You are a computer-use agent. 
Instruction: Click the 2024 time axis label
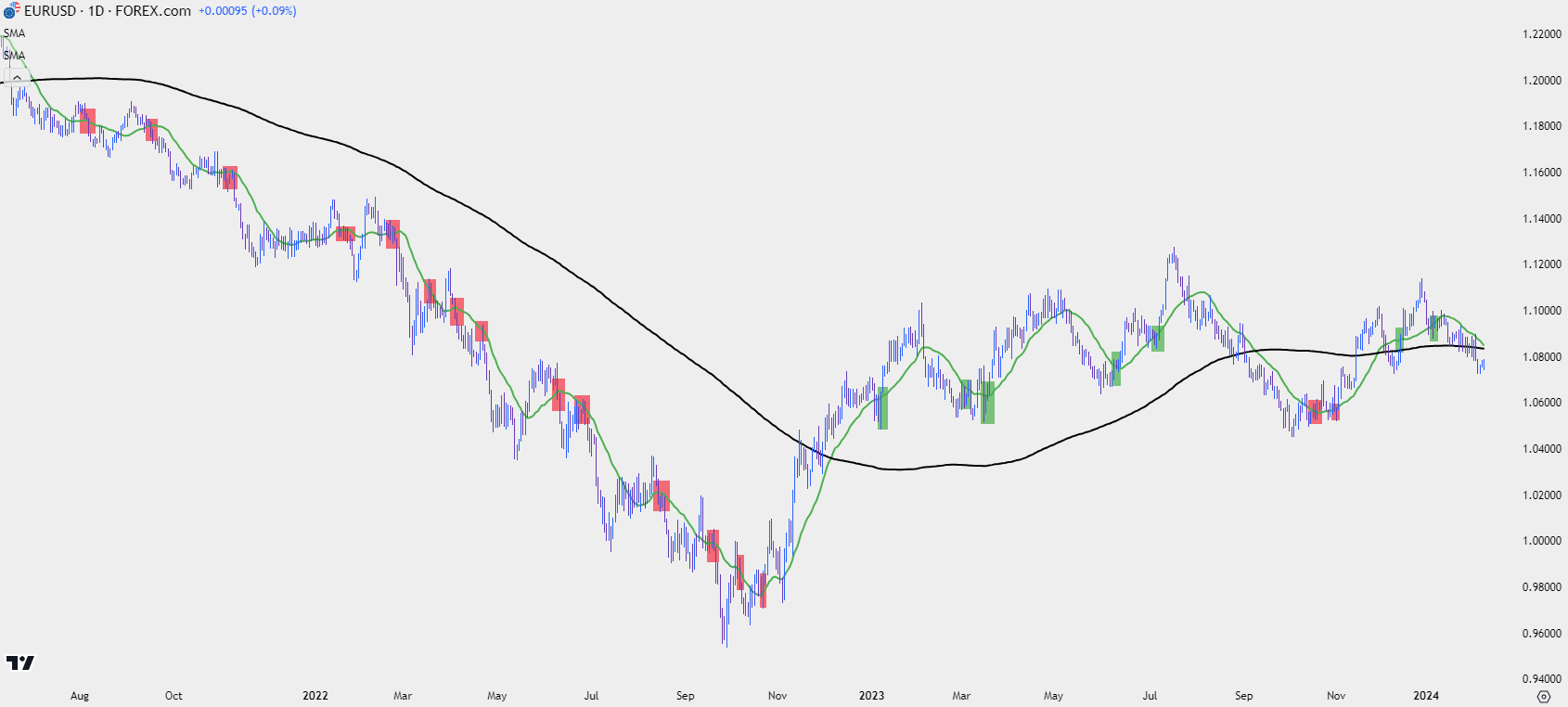pos(1426,696)
